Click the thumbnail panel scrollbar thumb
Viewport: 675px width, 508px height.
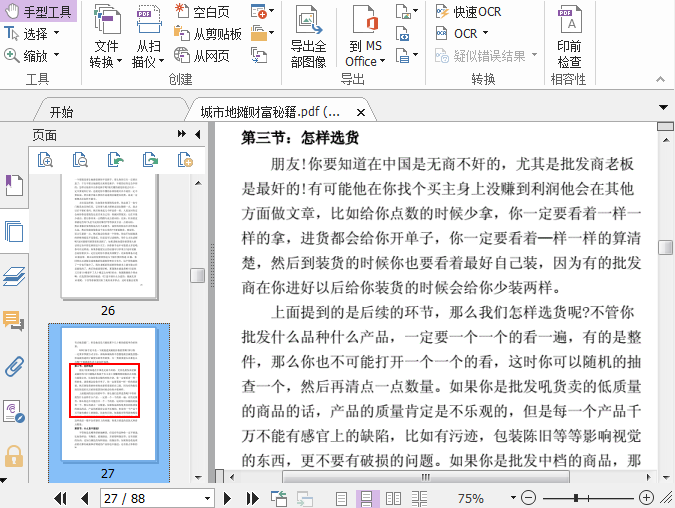coord(198,276)
